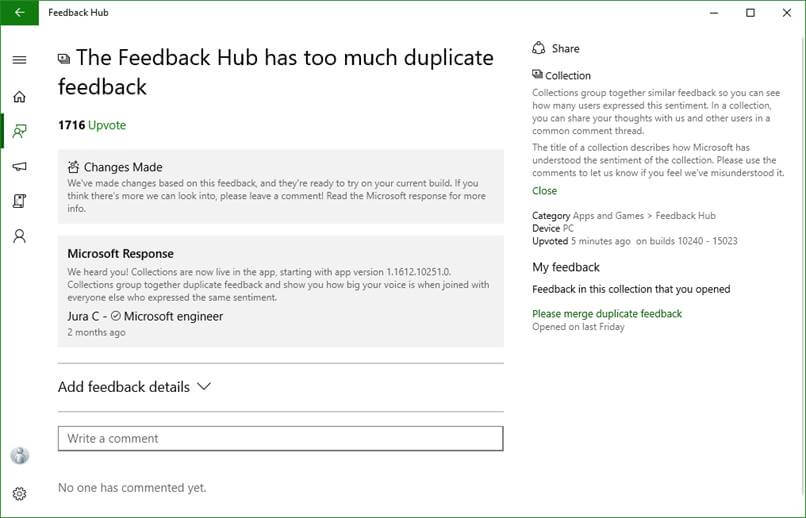Click the Write a comment field
Screen dimensions: 806x518
281,438
